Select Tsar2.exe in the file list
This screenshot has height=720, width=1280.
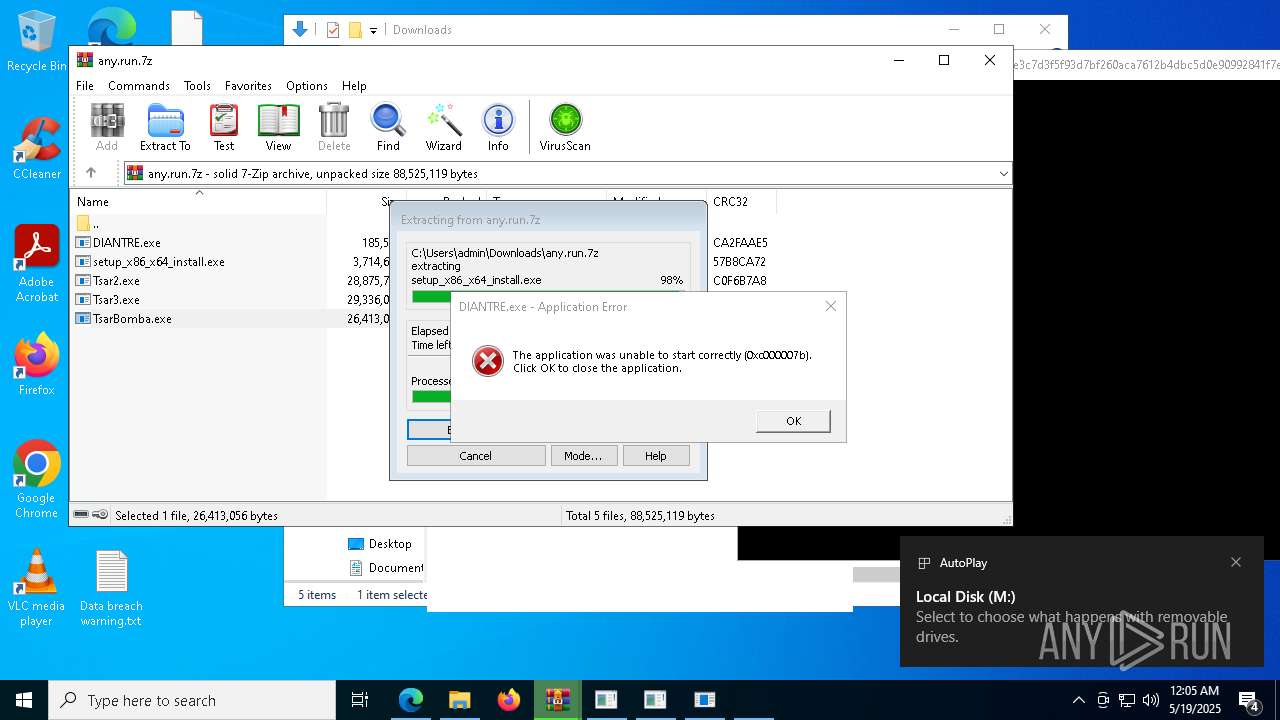point(117,281)
